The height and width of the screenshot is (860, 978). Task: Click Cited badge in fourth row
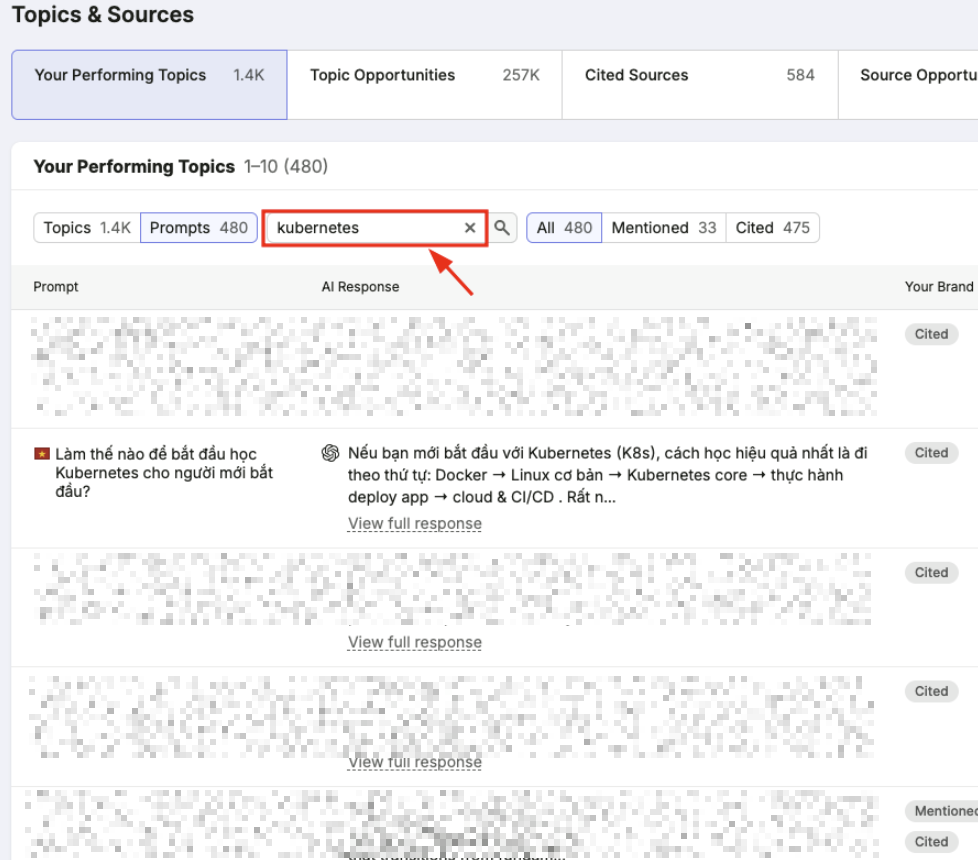click(931, 691)
